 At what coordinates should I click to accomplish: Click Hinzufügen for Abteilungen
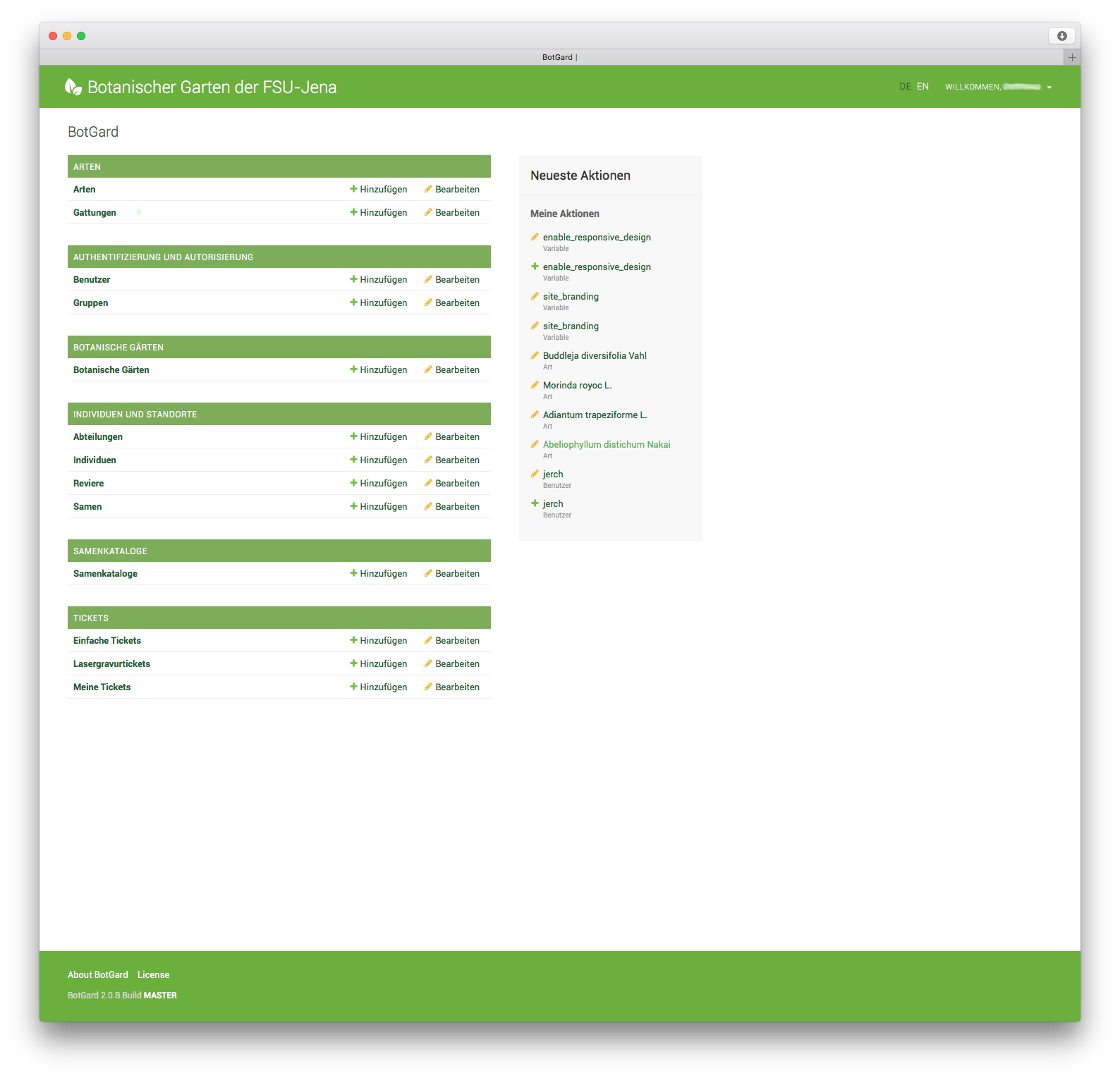click(379, 436)
